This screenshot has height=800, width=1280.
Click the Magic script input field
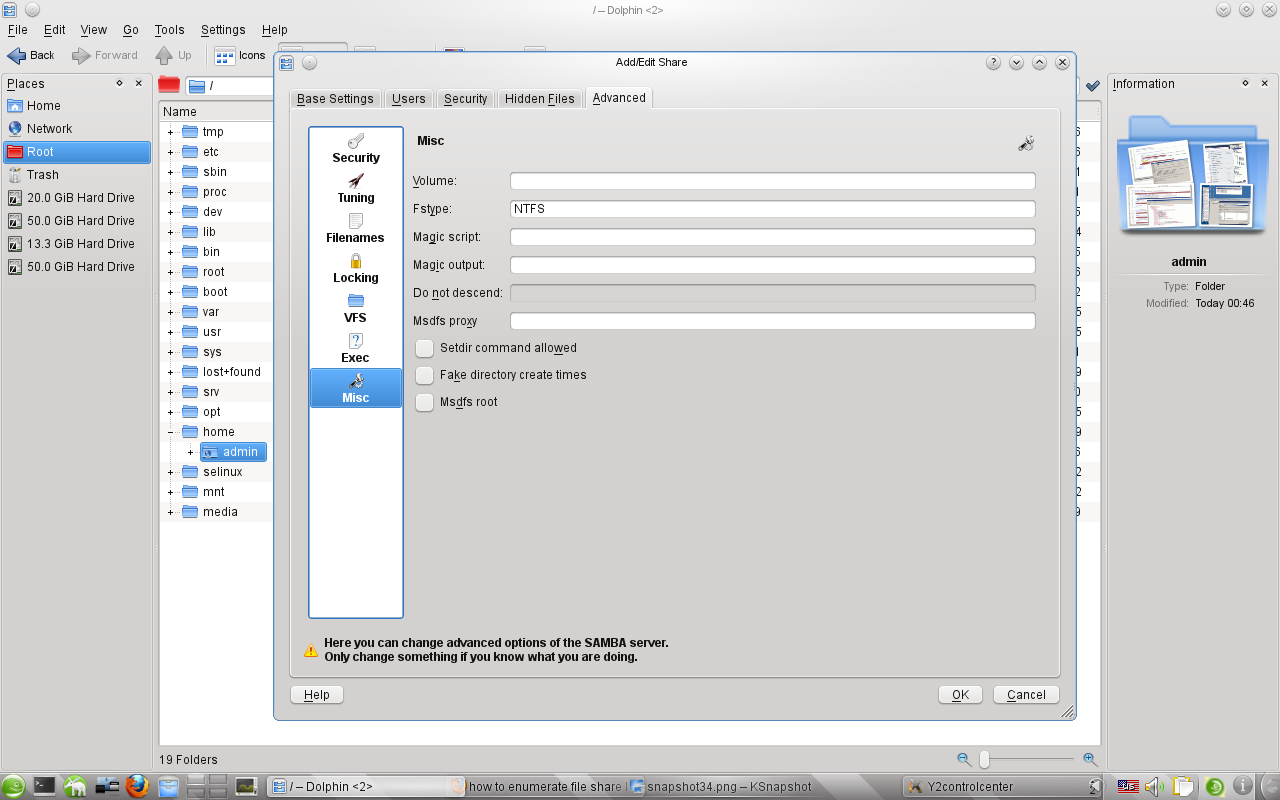click(x=773, y=237)
